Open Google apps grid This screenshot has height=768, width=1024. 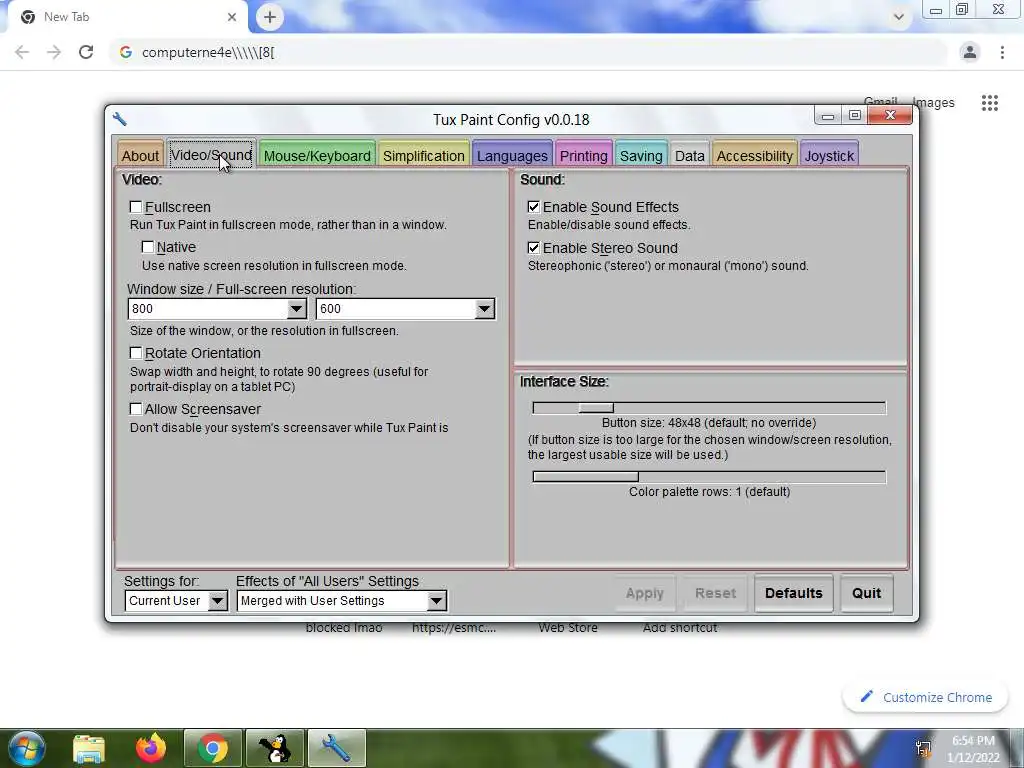989,103
